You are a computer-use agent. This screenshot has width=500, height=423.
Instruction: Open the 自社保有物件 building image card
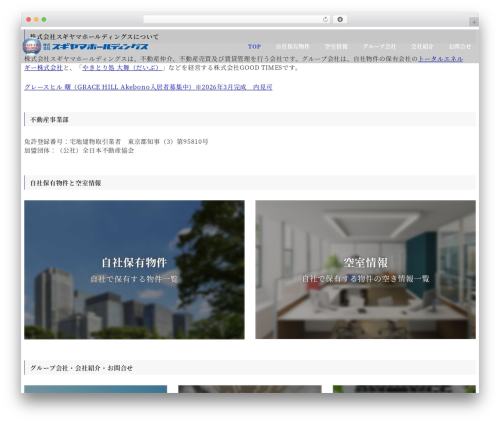(x=134, y=270)
